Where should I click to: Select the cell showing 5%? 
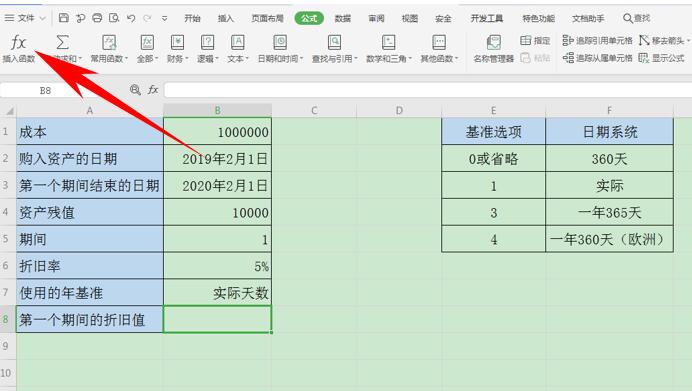(x=218, y=266)
